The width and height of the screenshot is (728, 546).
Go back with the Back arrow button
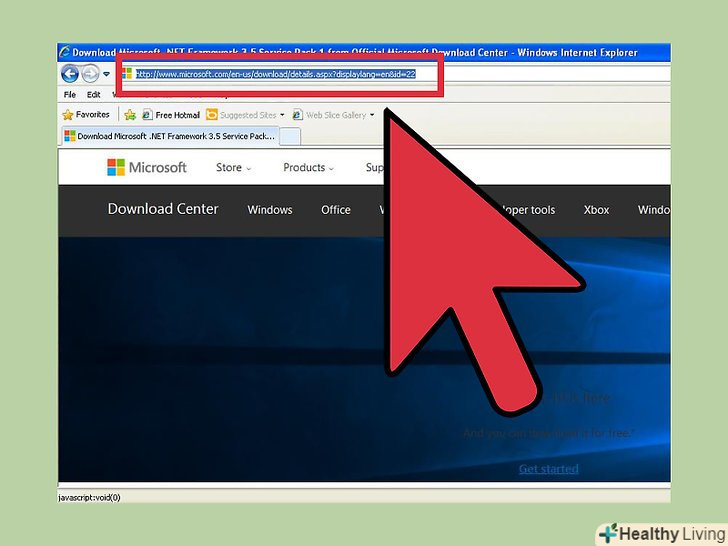point(70,73)
